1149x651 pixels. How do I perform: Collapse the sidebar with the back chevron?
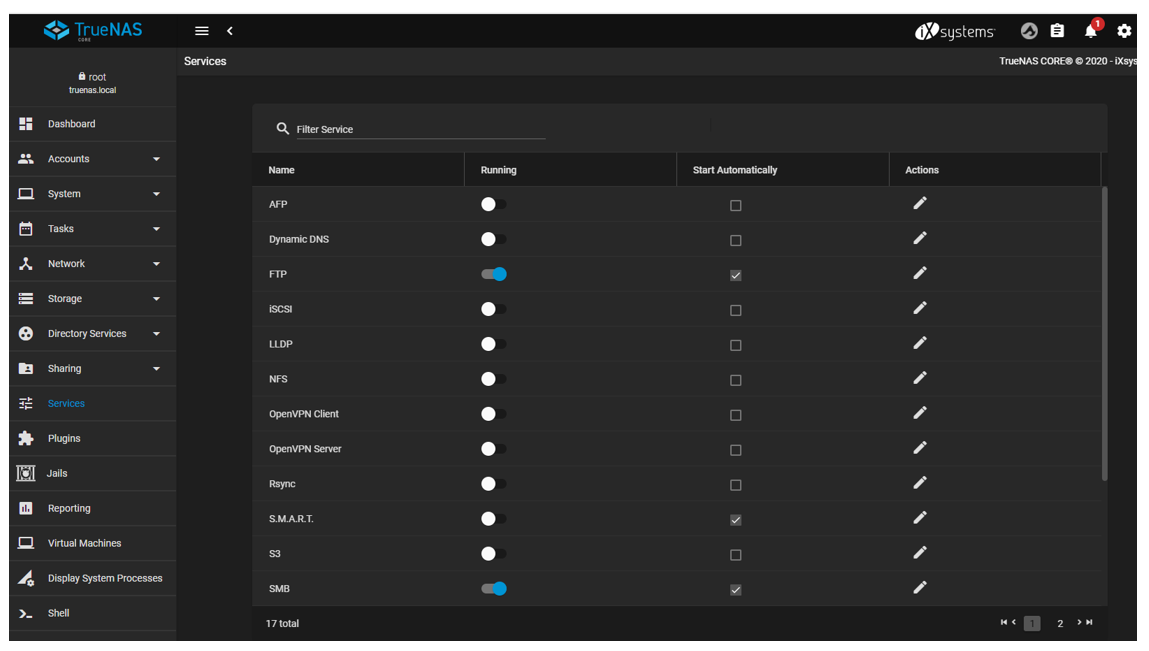pyautogui.click(x=230, y=31)
